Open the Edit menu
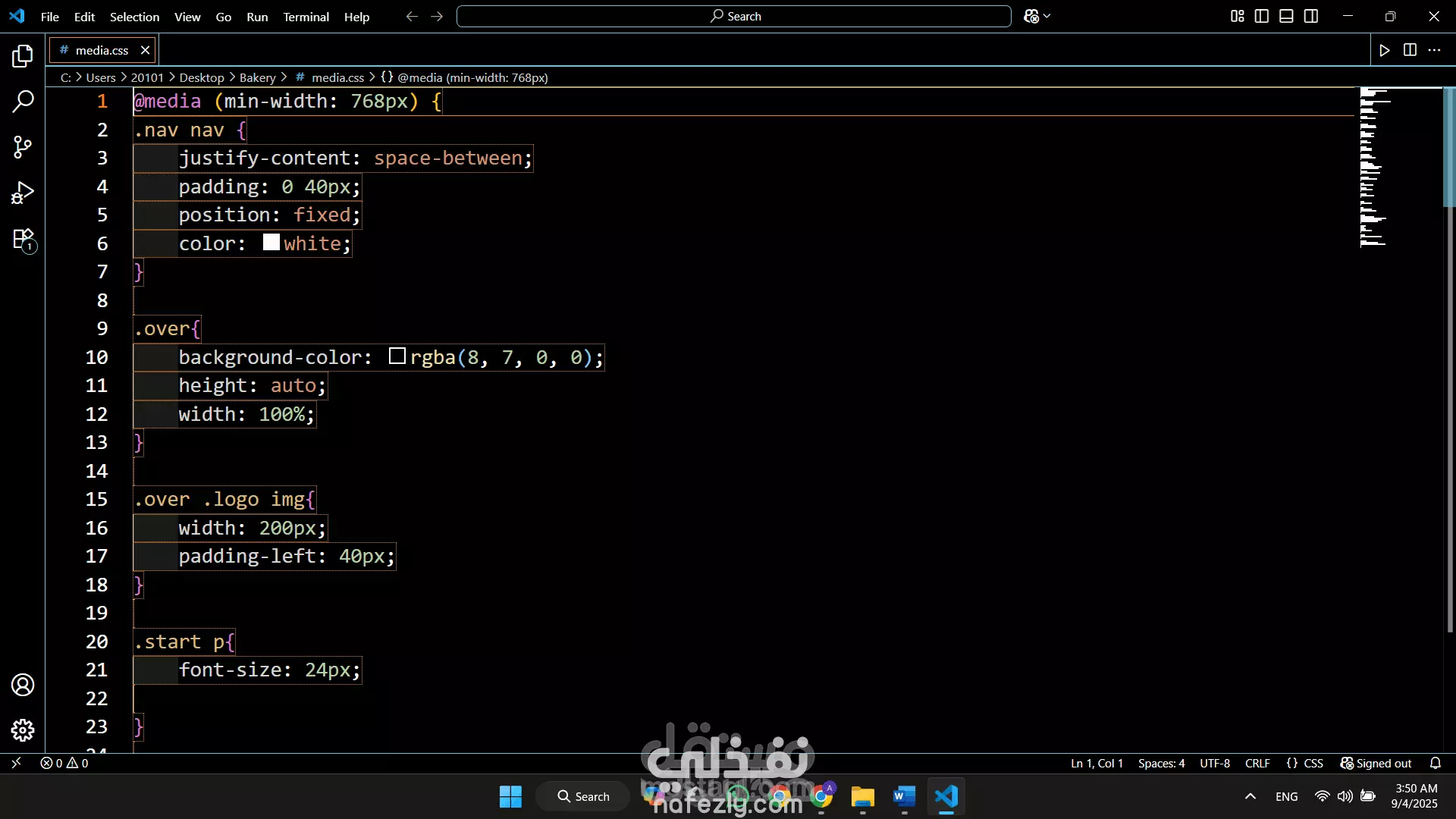 (x=84, y=16)
